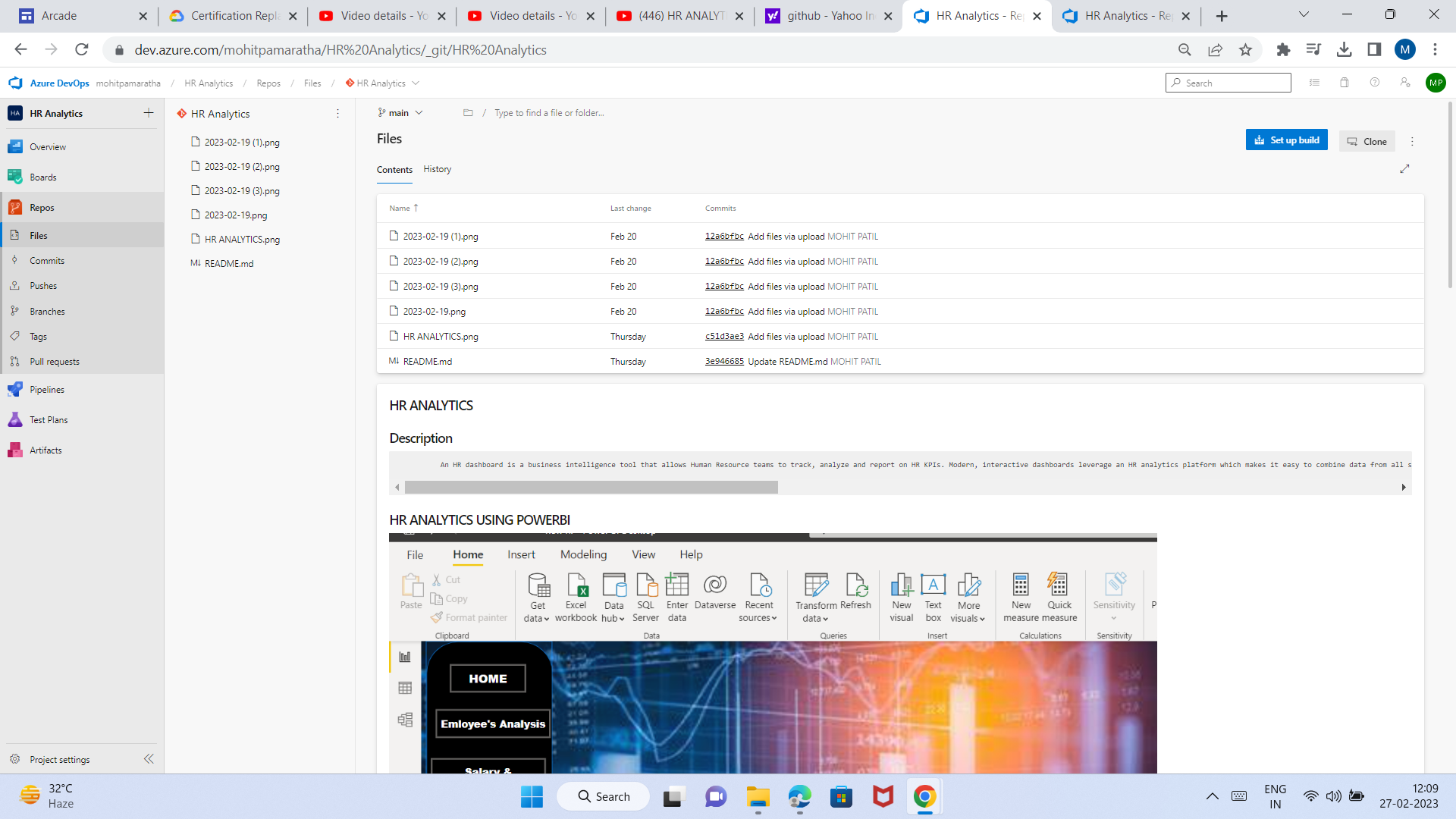The height and width of the screenshot is (819, 1456).
Task: Expand the main branch selector dropdown
Action: 400,113
